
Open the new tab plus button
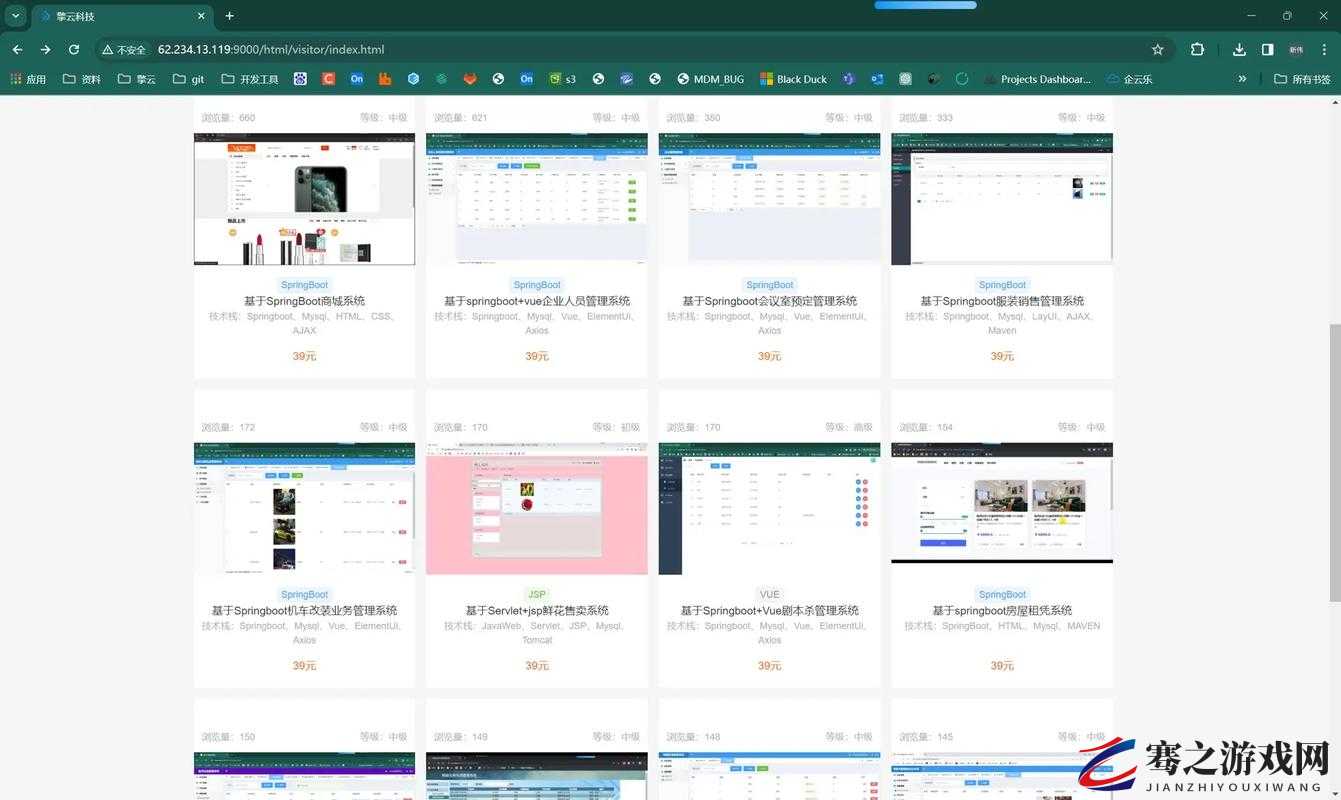click(230, 16)
